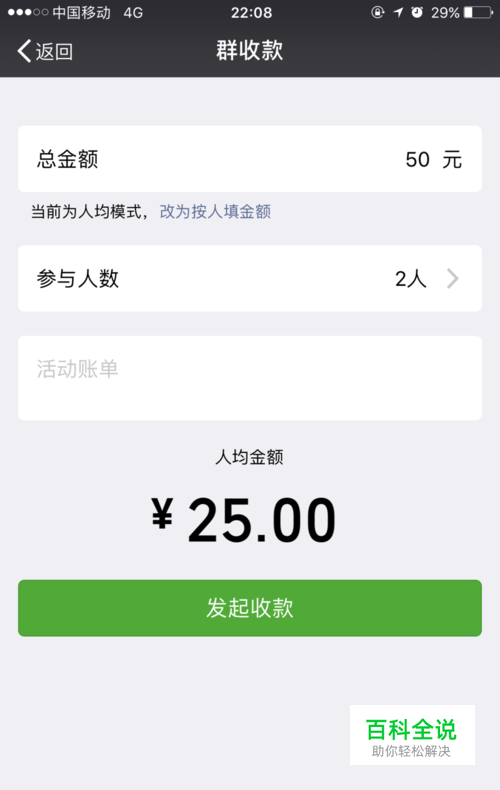Tap the 百科全说 watermark logo
This screenshot has height=790, width=500.
click(x=412, y=735)
